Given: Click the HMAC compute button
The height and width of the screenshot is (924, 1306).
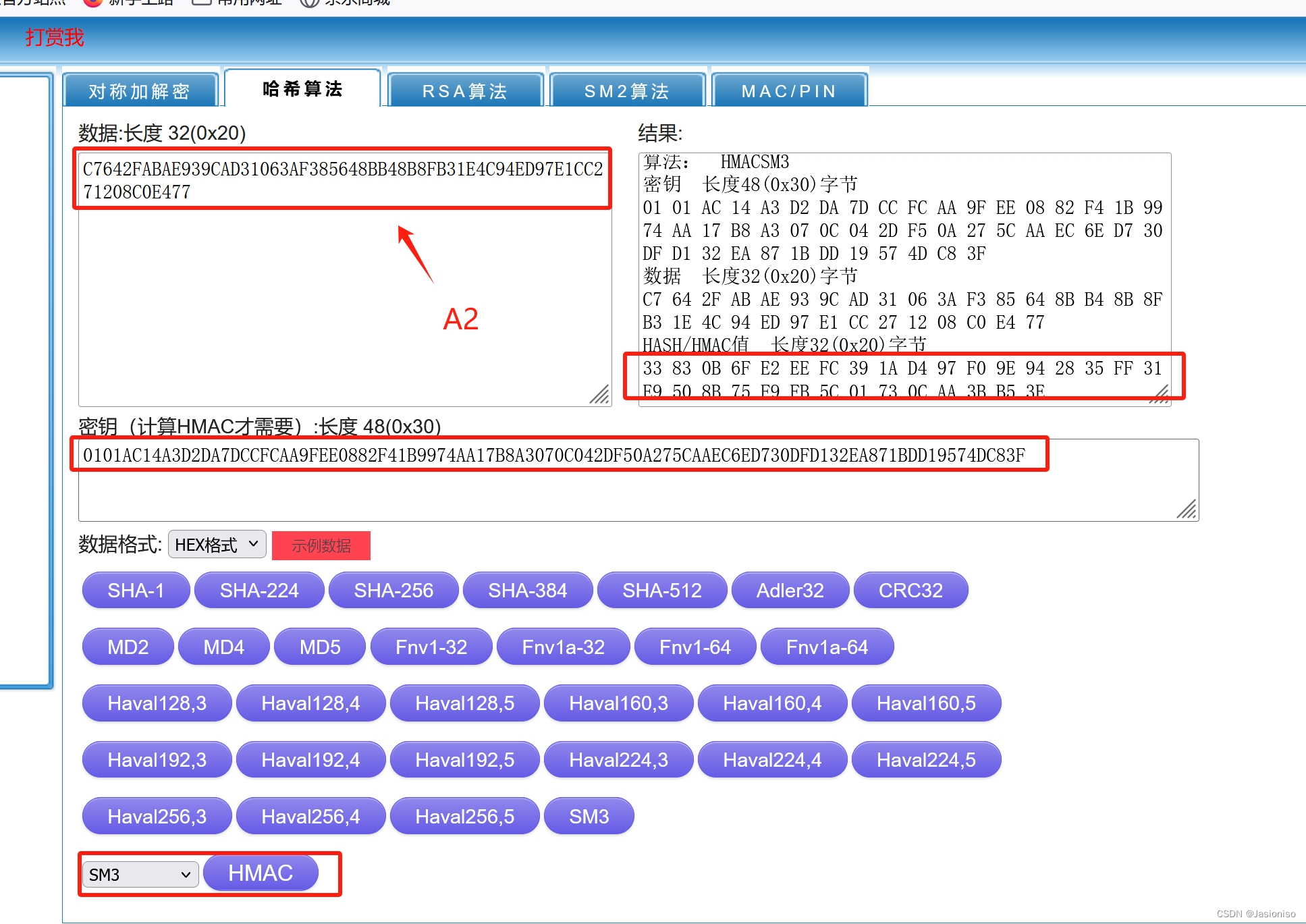Looking at the screenshot, I should 261,873.
